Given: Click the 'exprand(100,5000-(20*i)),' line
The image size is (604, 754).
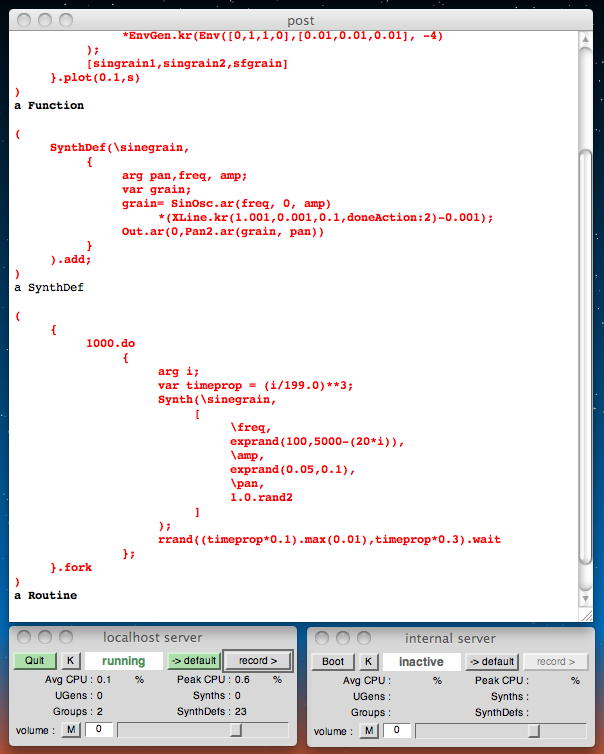Looking at the screenshot, I should 317,441.
